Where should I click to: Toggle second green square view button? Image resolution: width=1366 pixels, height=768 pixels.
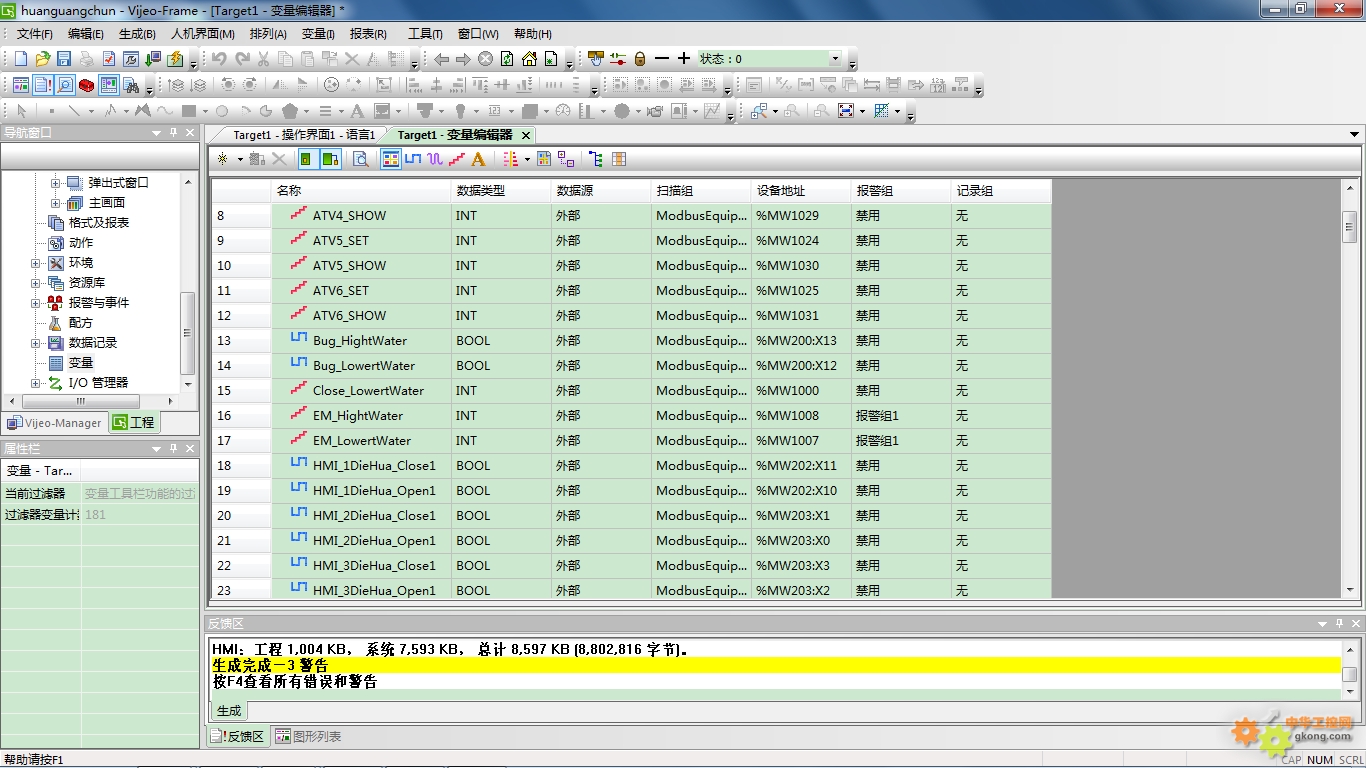tap(331, 159)
